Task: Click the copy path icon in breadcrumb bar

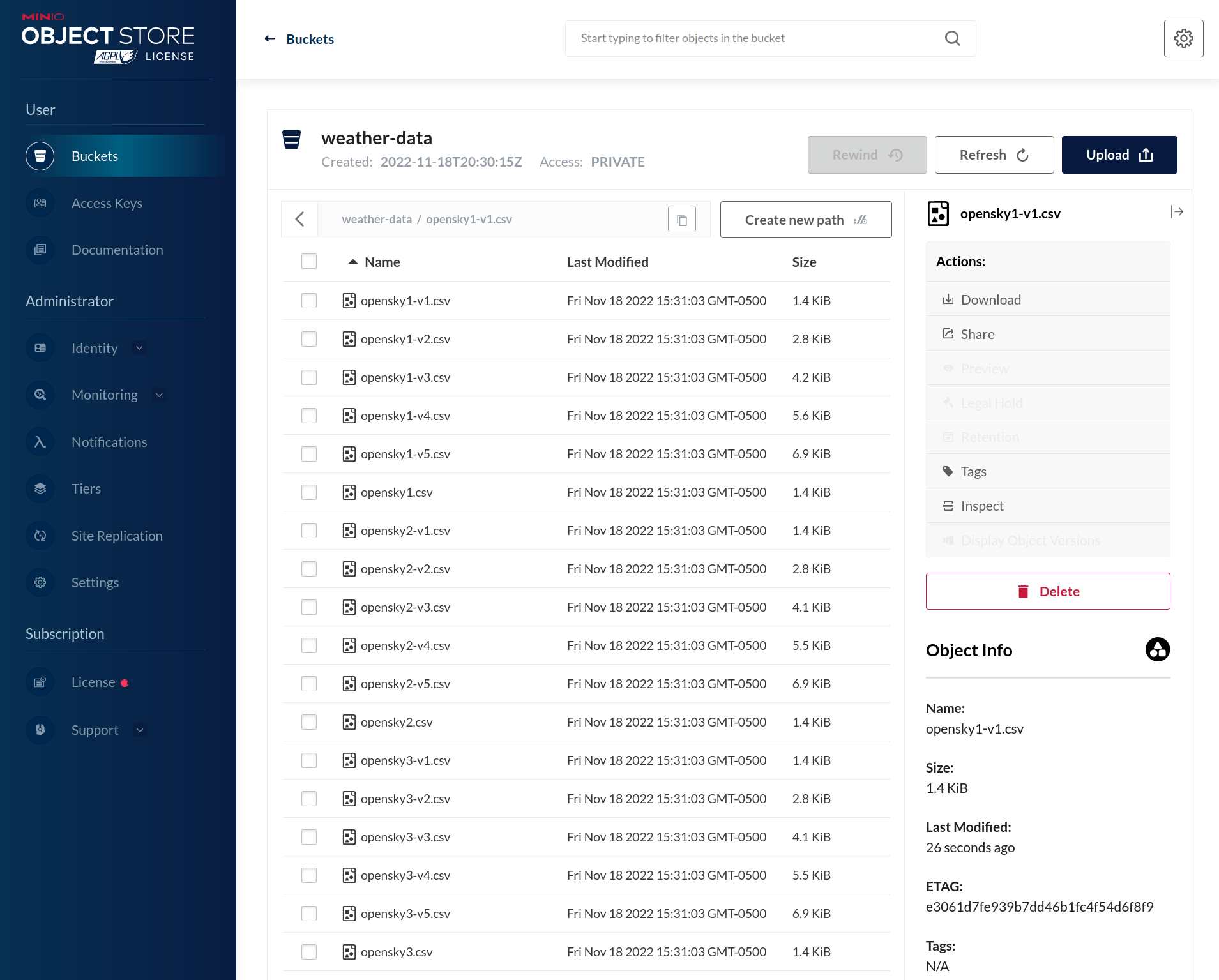Action: 681,220
